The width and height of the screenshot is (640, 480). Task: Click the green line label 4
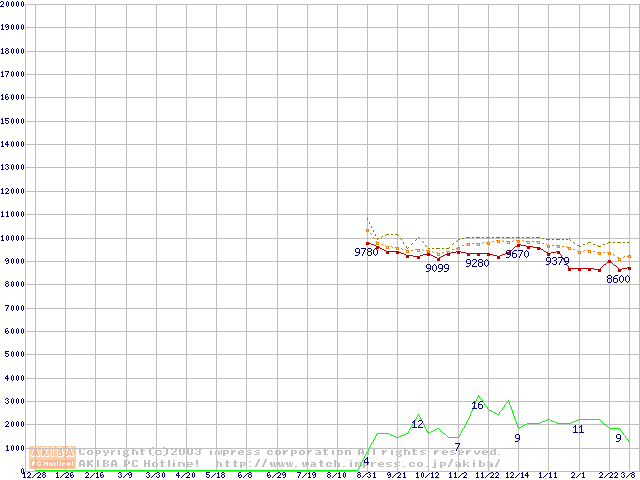click(366, 461)
